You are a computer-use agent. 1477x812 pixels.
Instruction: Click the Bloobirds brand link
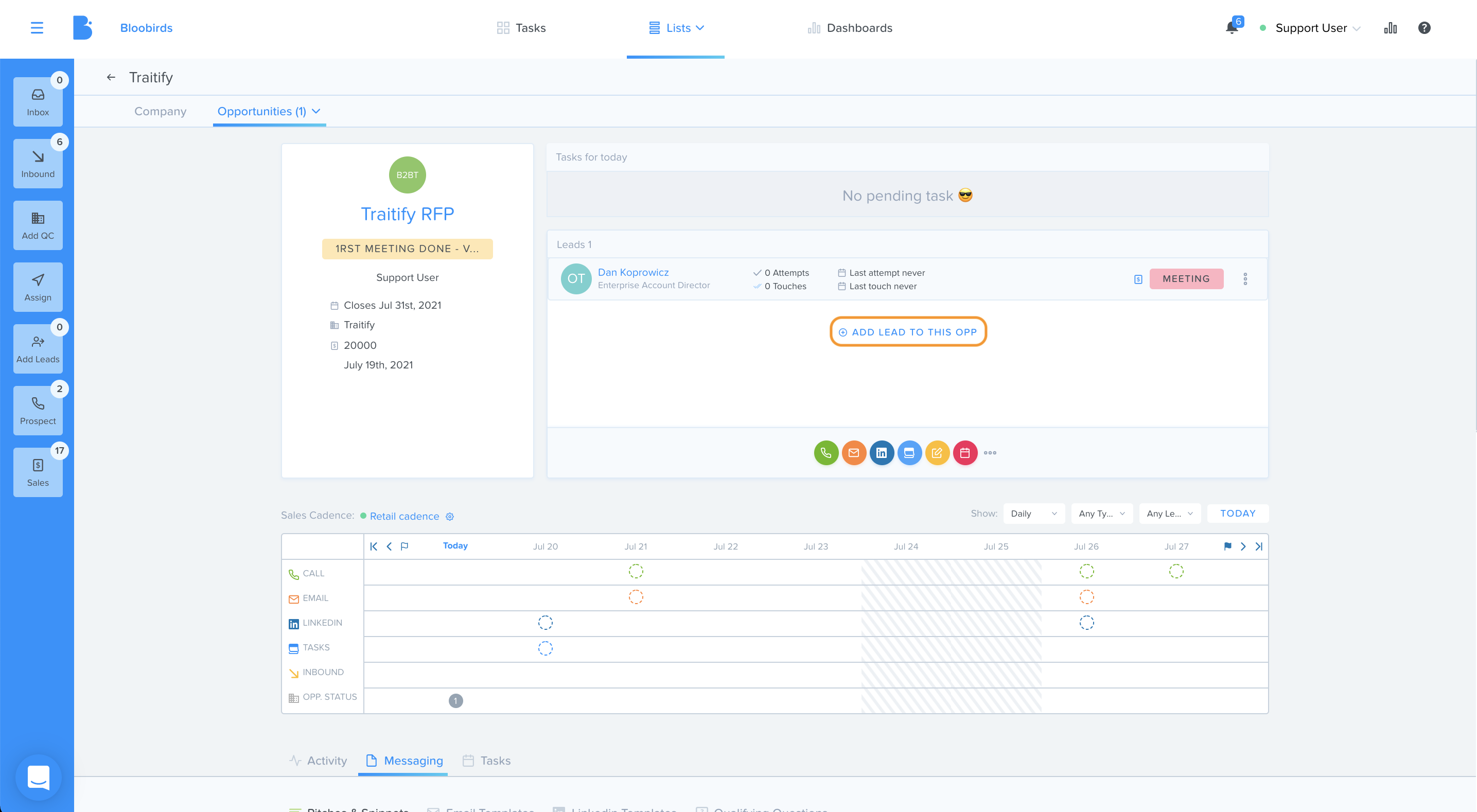(146, 27)
